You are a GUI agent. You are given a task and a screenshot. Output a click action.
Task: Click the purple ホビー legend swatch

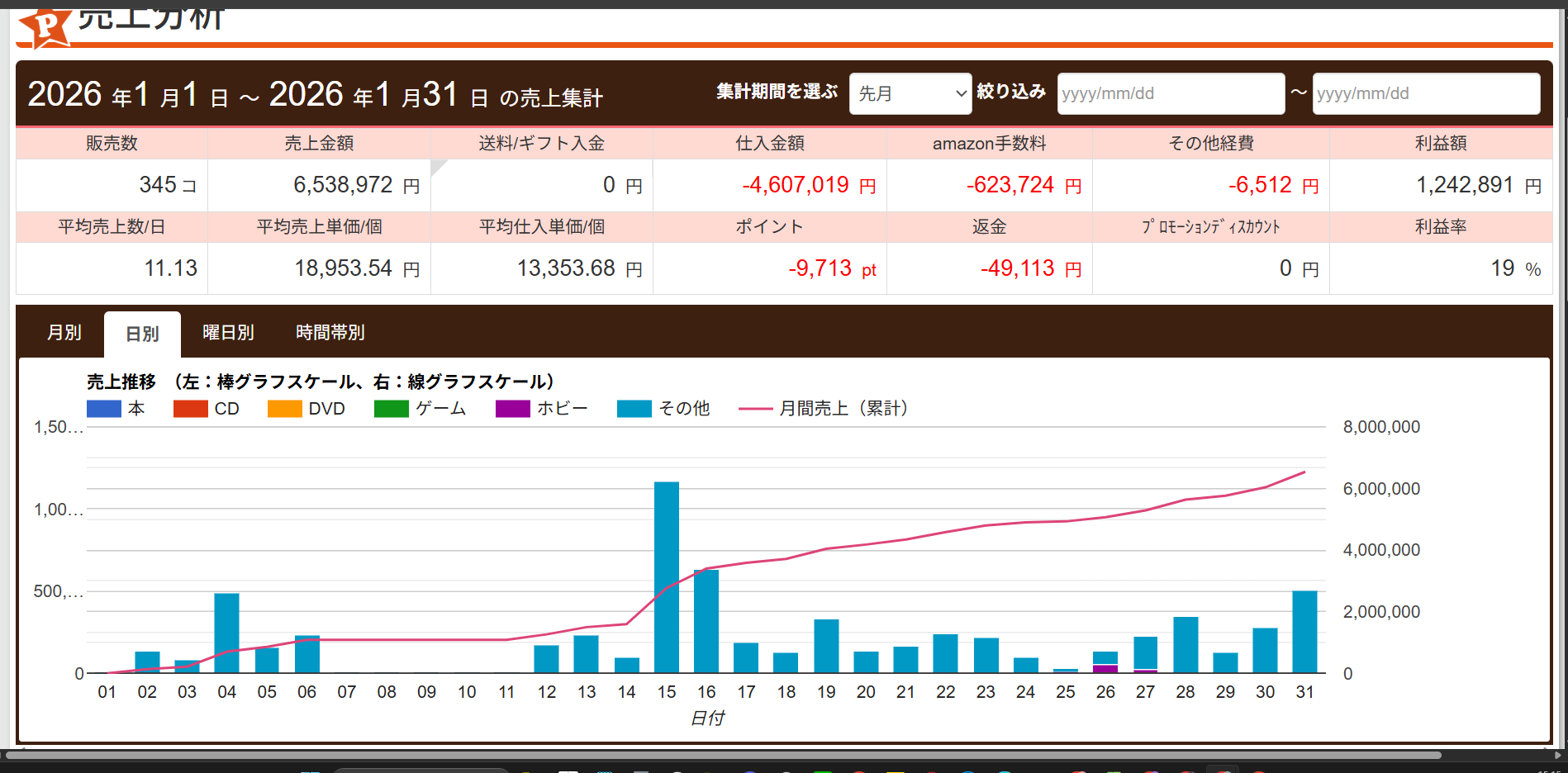[x=512, y=409]
